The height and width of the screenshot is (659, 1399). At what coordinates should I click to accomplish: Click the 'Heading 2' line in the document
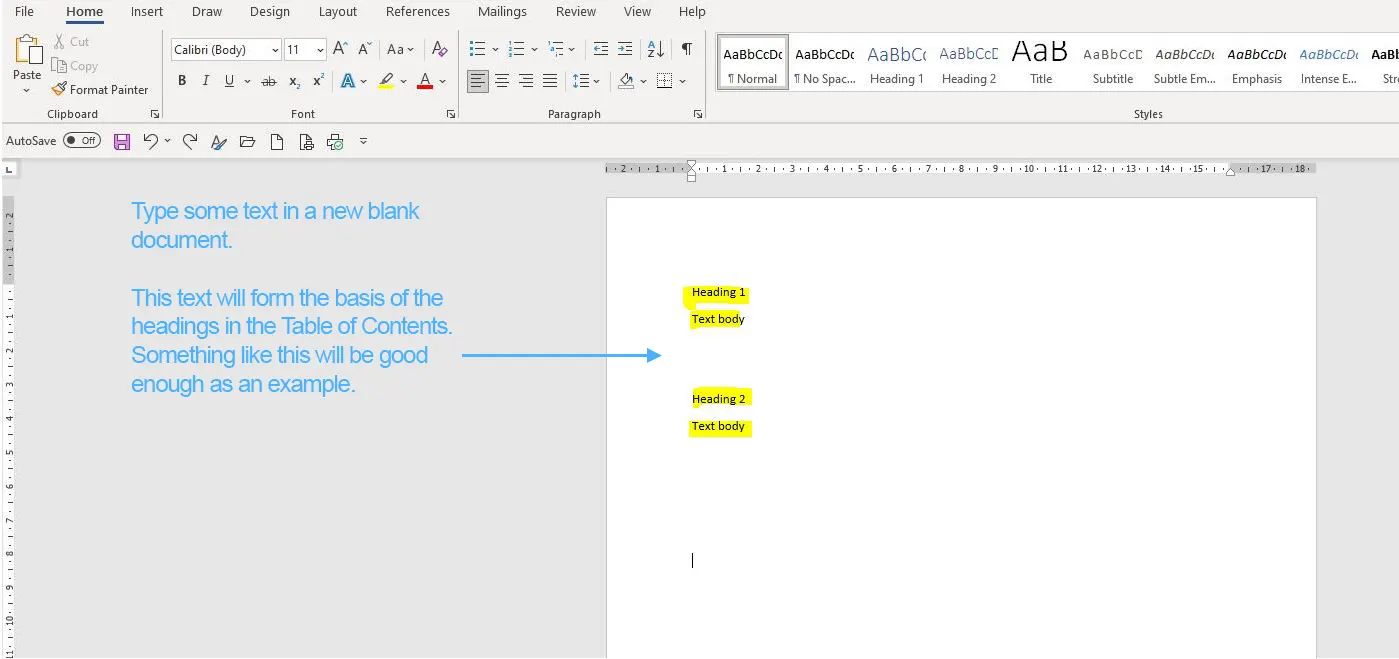pyautogui.click(x=719, y=398)
